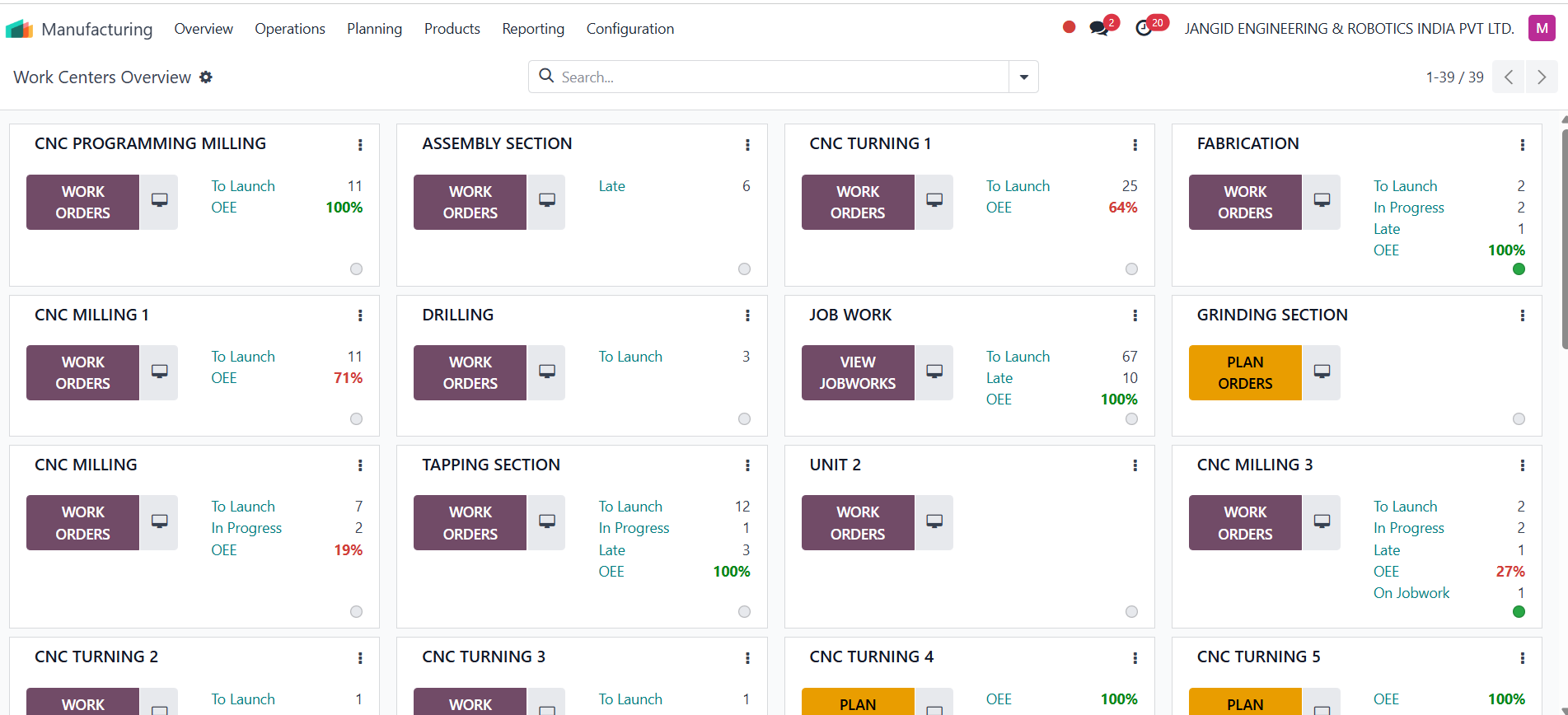
Task: Click the red recording status dot
Action: coord(1069,27)
